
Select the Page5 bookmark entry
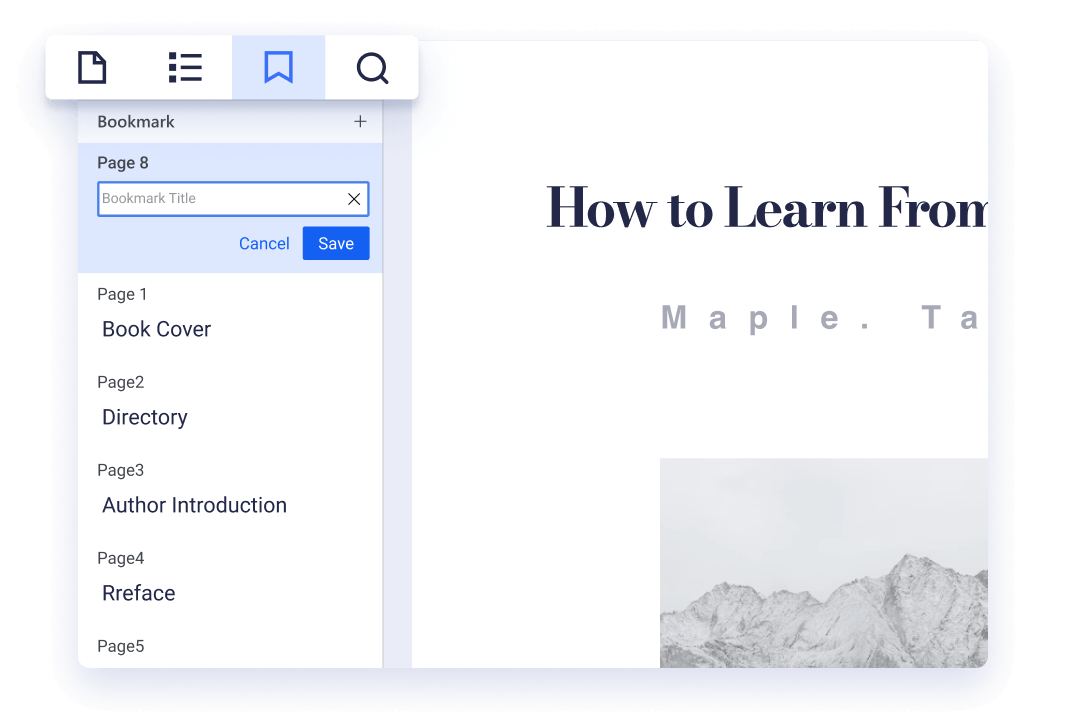(121, 646)
